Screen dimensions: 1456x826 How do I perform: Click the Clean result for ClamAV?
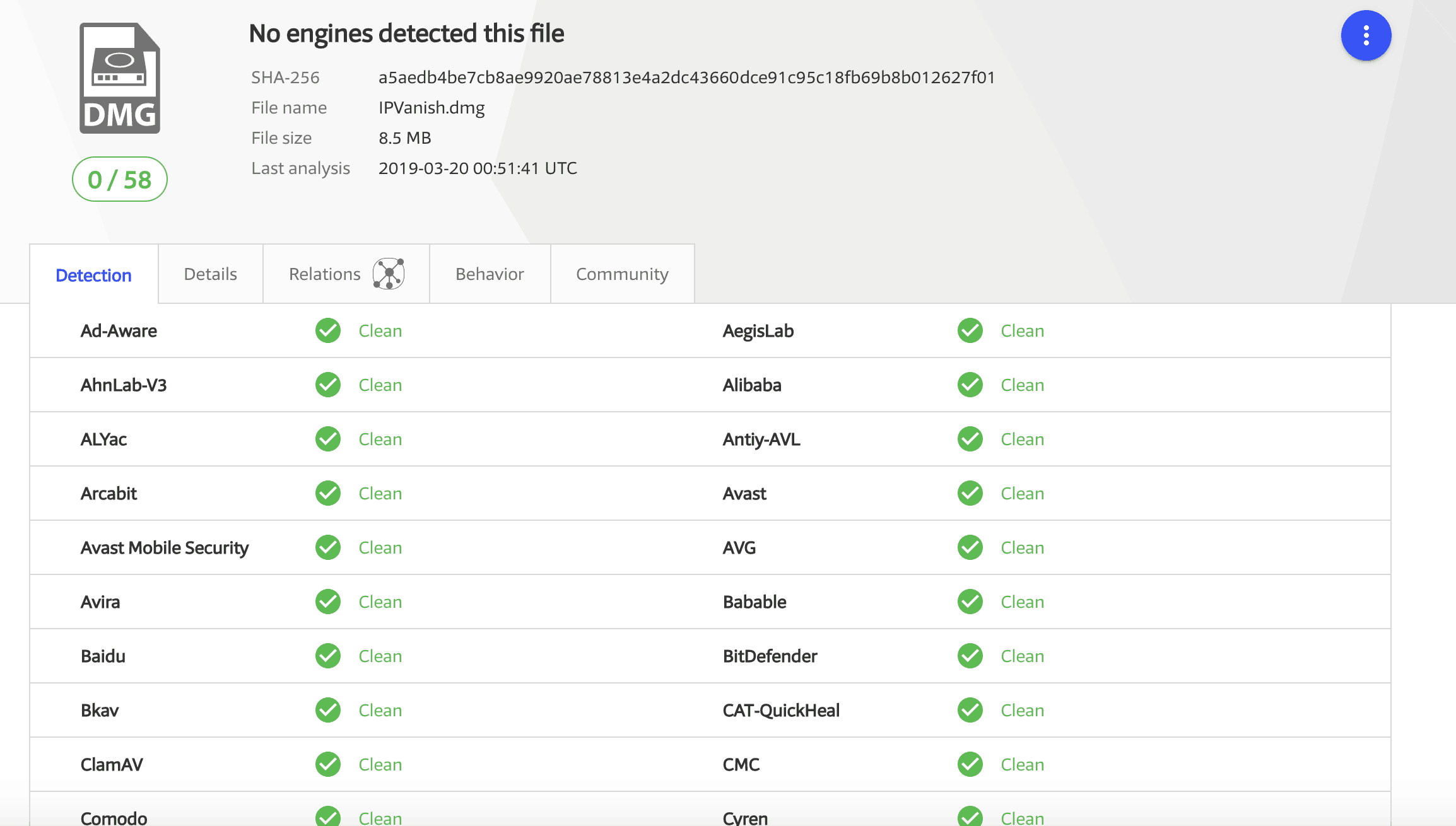point(380,764)
